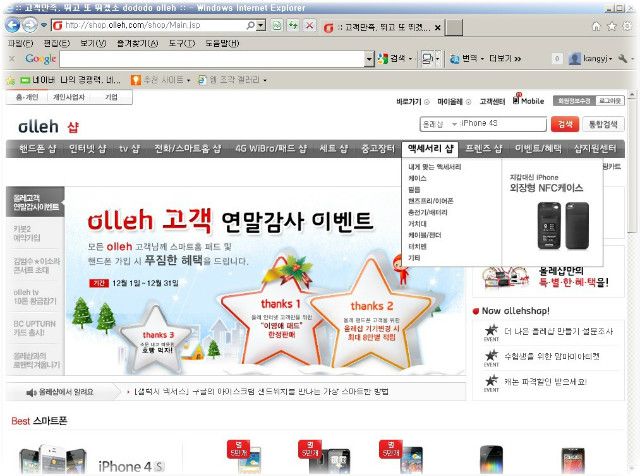Click the Google toolbar 번역 translate button
640x476 pixels.
(464, 59)
